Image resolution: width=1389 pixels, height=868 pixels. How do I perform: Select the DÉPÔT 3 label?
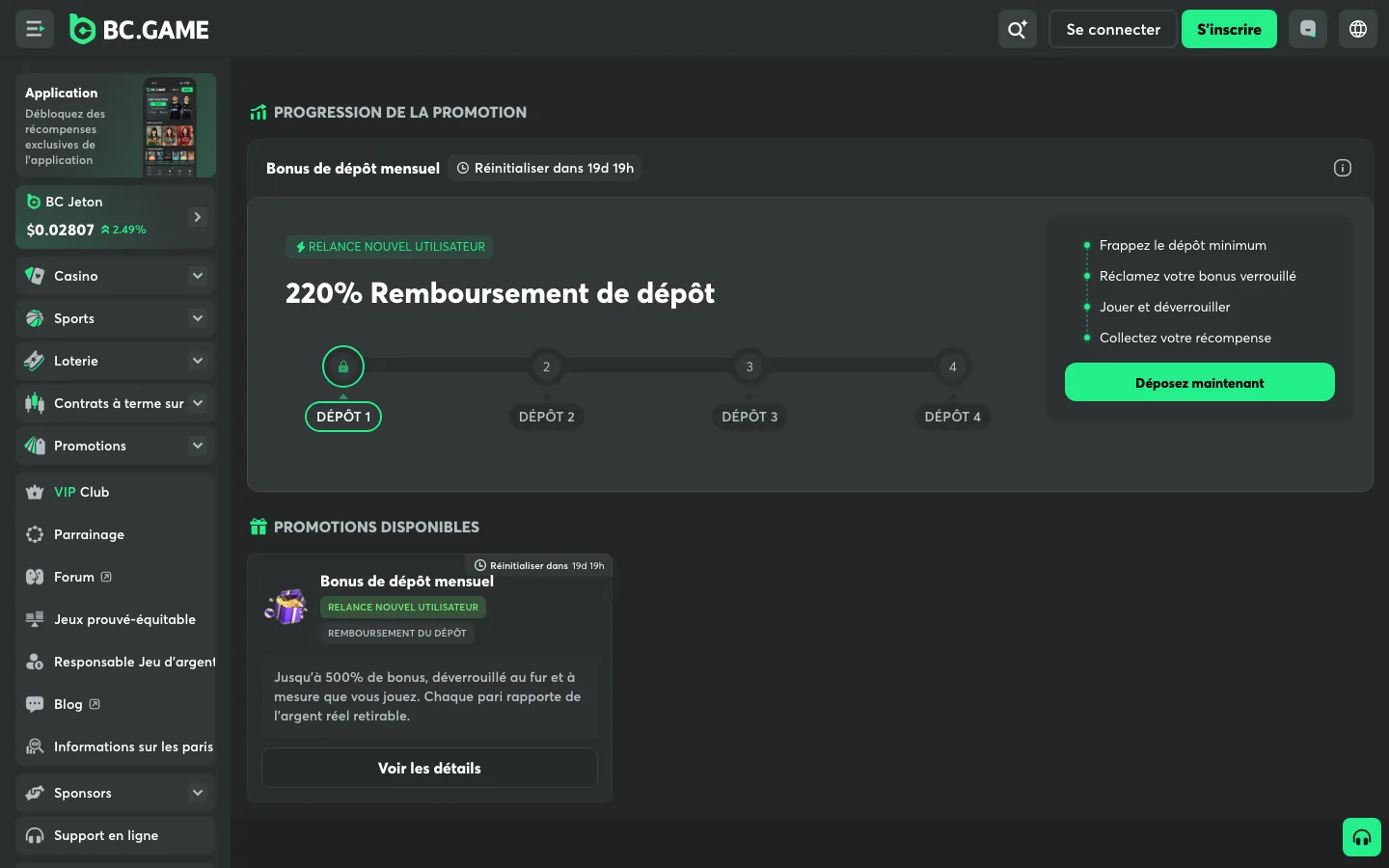coord(749,417)
